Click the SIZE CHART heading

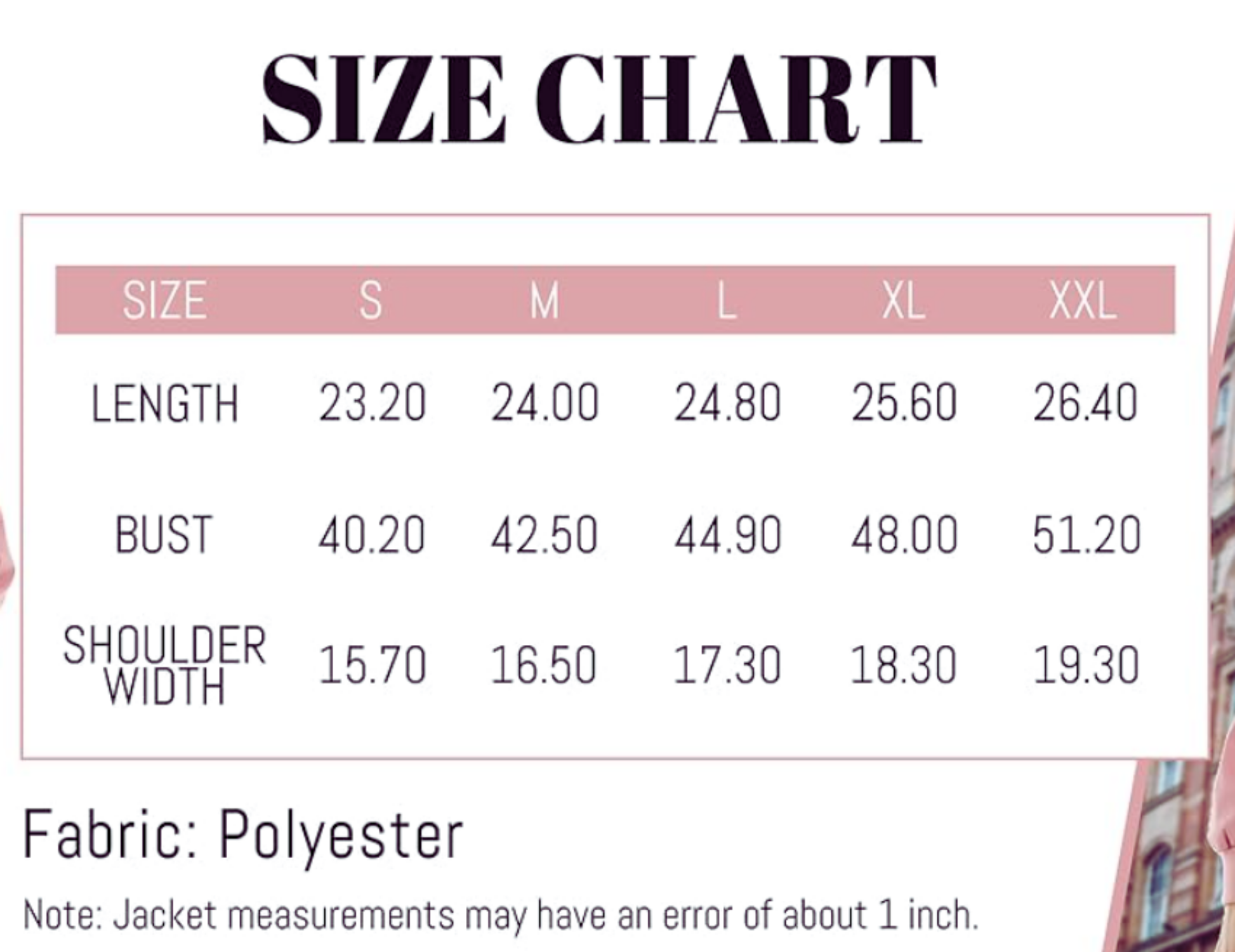coord(598,98)
